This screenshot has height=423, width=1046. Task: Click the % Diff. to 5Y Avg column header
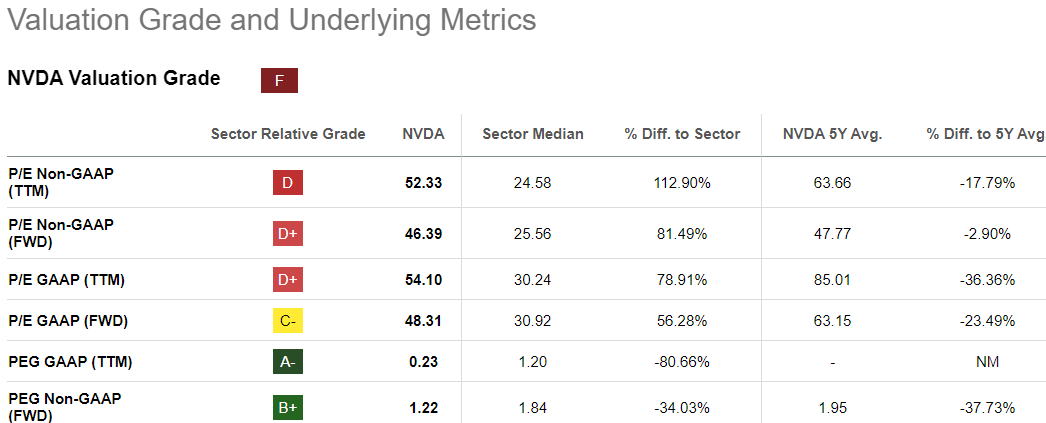[x=985, y=134]
